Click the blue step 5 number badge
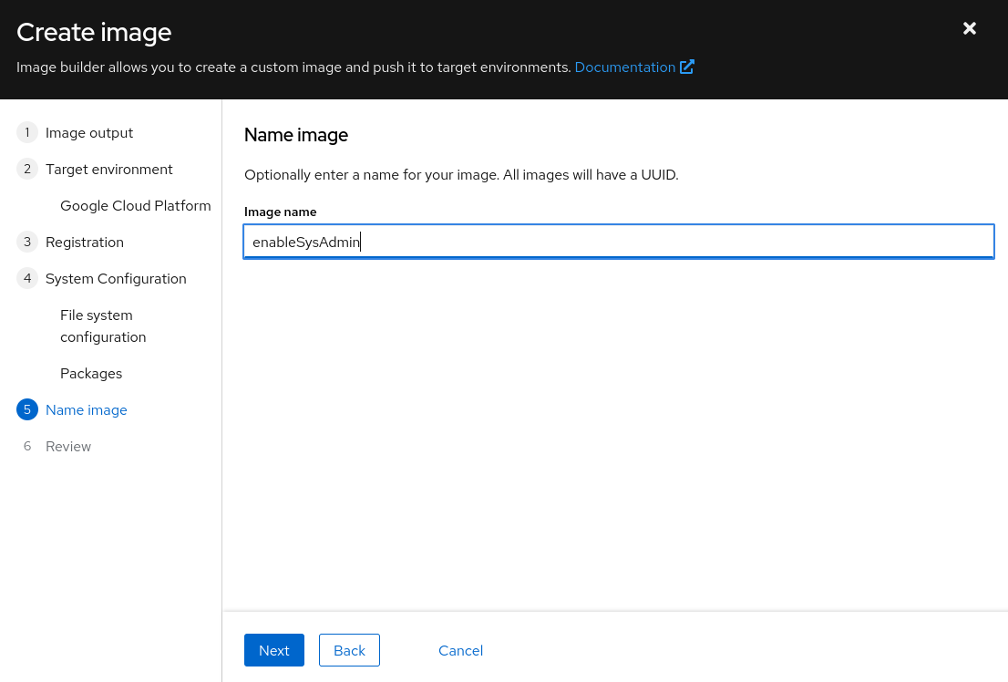This screenshot has height=682, width=1008. click(x=27, y=410)
